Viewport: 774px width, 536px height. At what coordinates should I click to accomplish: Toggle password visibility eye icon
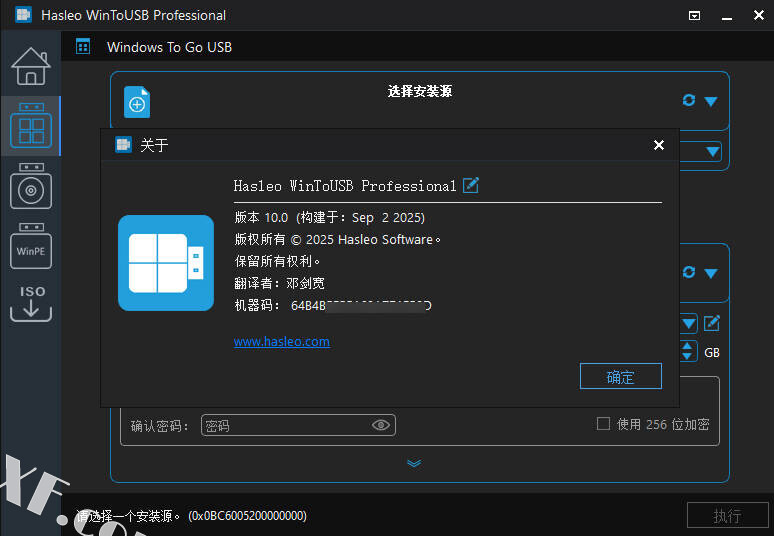tap(381, 426)
